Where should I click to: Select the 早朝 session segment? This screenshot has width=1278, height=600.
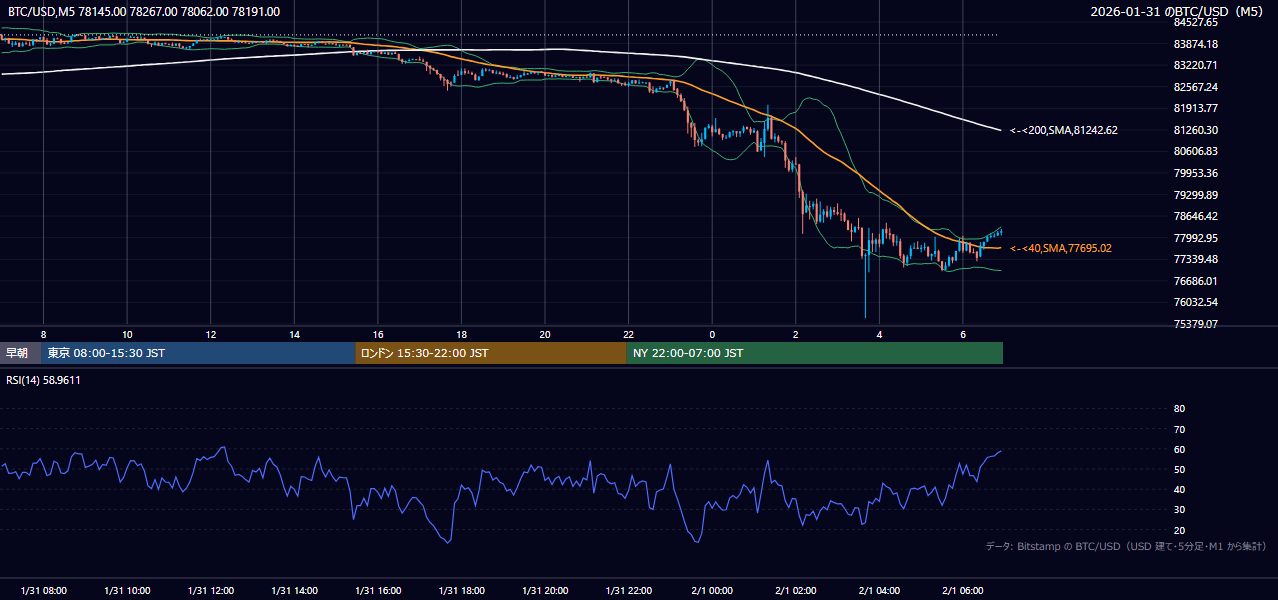click(x=21, y=353)
